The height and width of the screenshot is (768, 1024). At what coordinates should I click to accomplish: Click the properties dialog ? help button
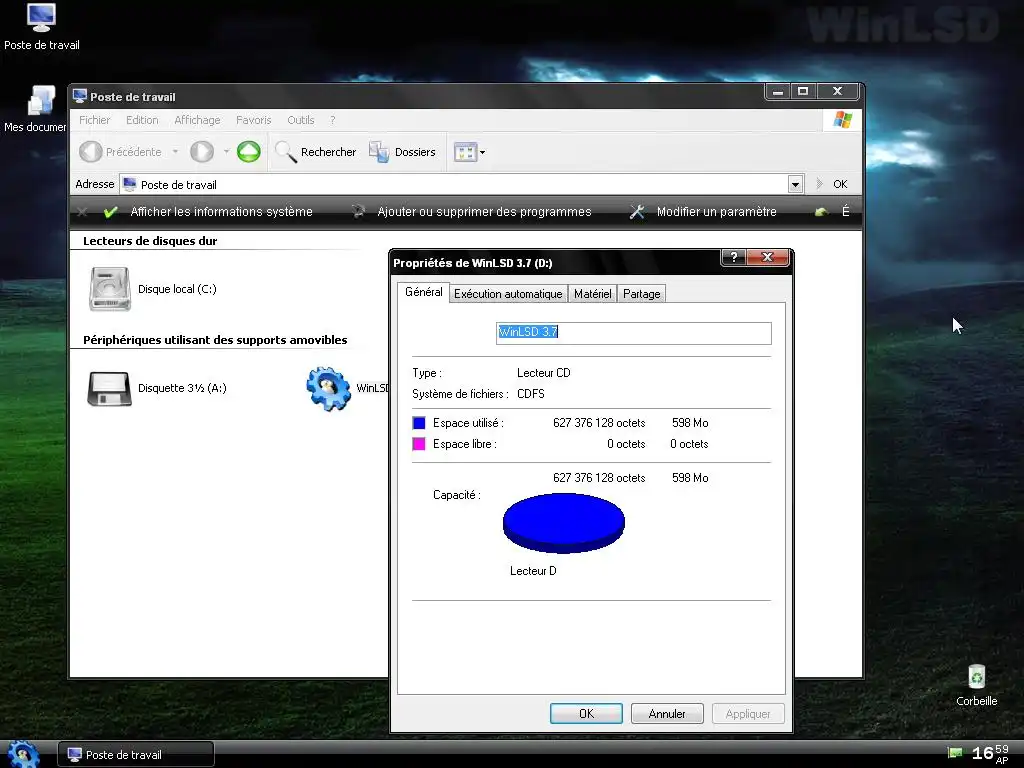733,257
